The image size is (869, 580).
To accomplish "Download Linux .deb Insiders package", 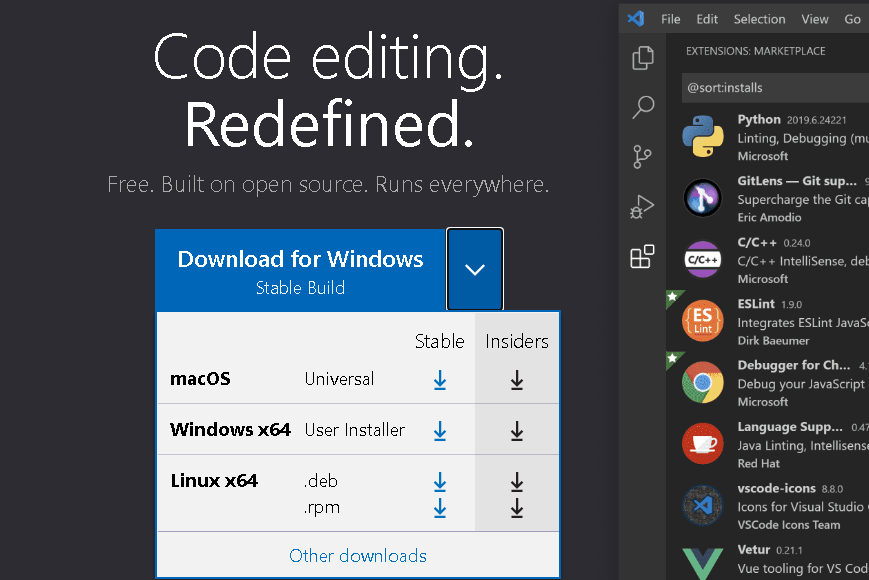I will (x=517, y=482).
